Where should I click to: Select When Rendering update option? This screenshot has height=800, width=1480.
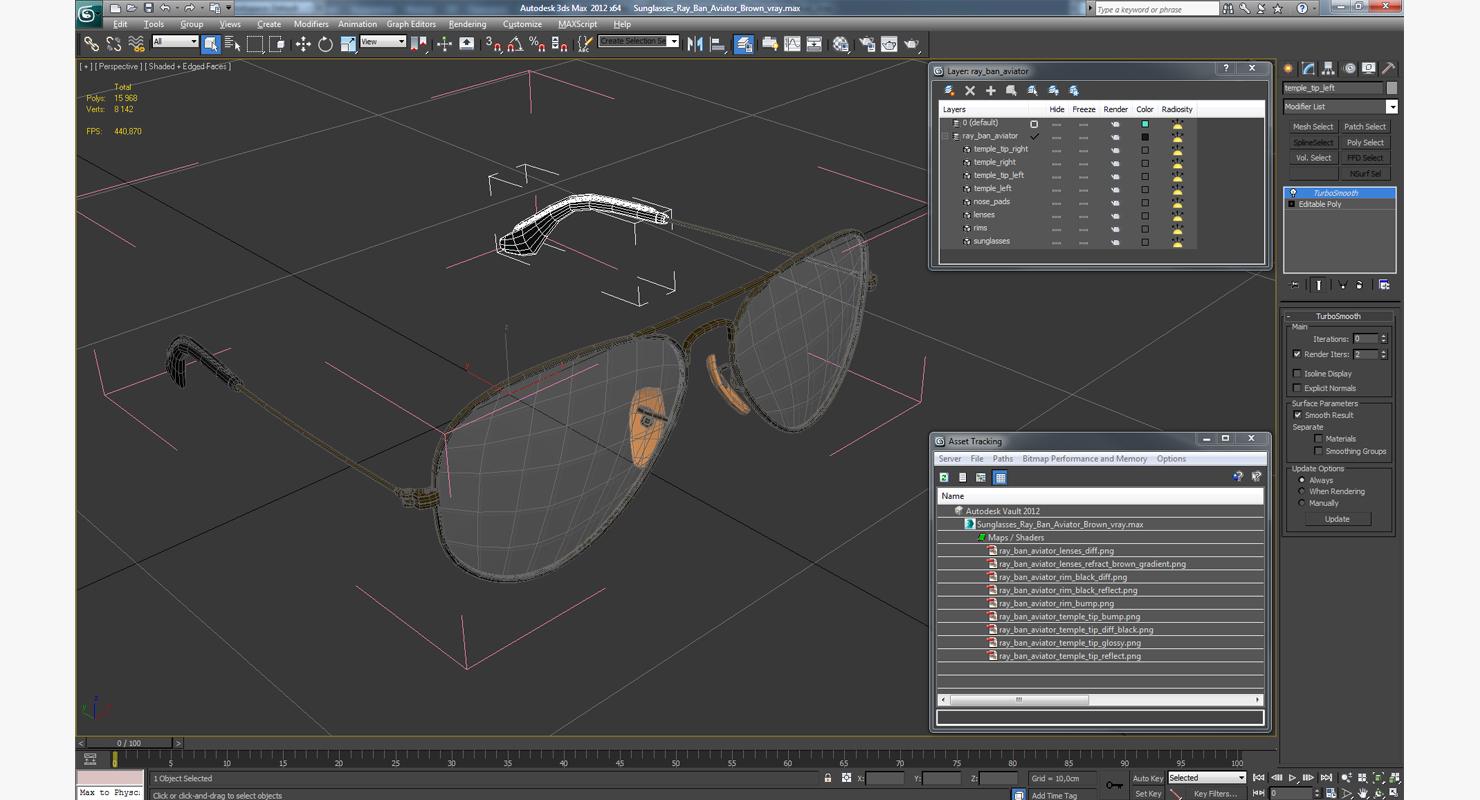(x=1301, y=492)
